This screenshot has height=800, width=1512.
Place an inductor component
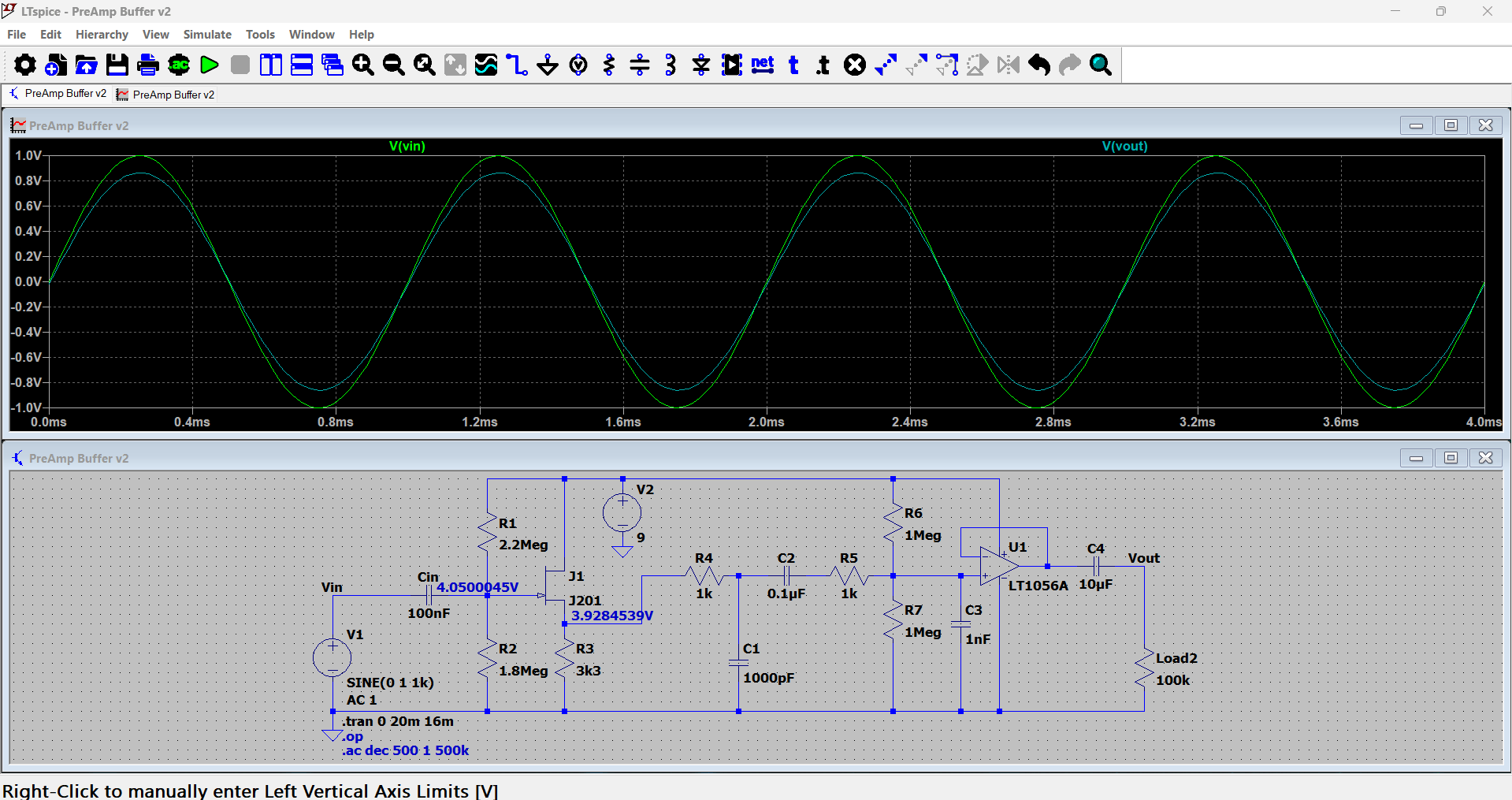pyautogui.click(x=671, y=65)
